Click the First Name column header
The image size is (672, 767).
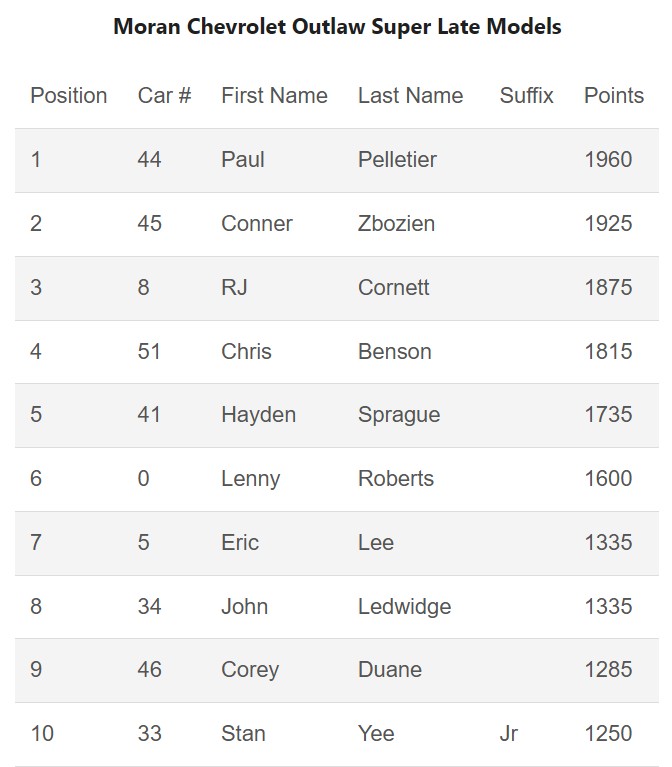(274, 96)
